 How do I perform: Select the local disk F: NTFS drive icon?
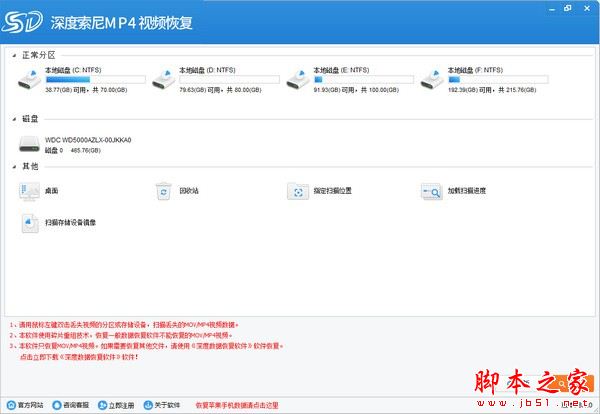(432, 79)
